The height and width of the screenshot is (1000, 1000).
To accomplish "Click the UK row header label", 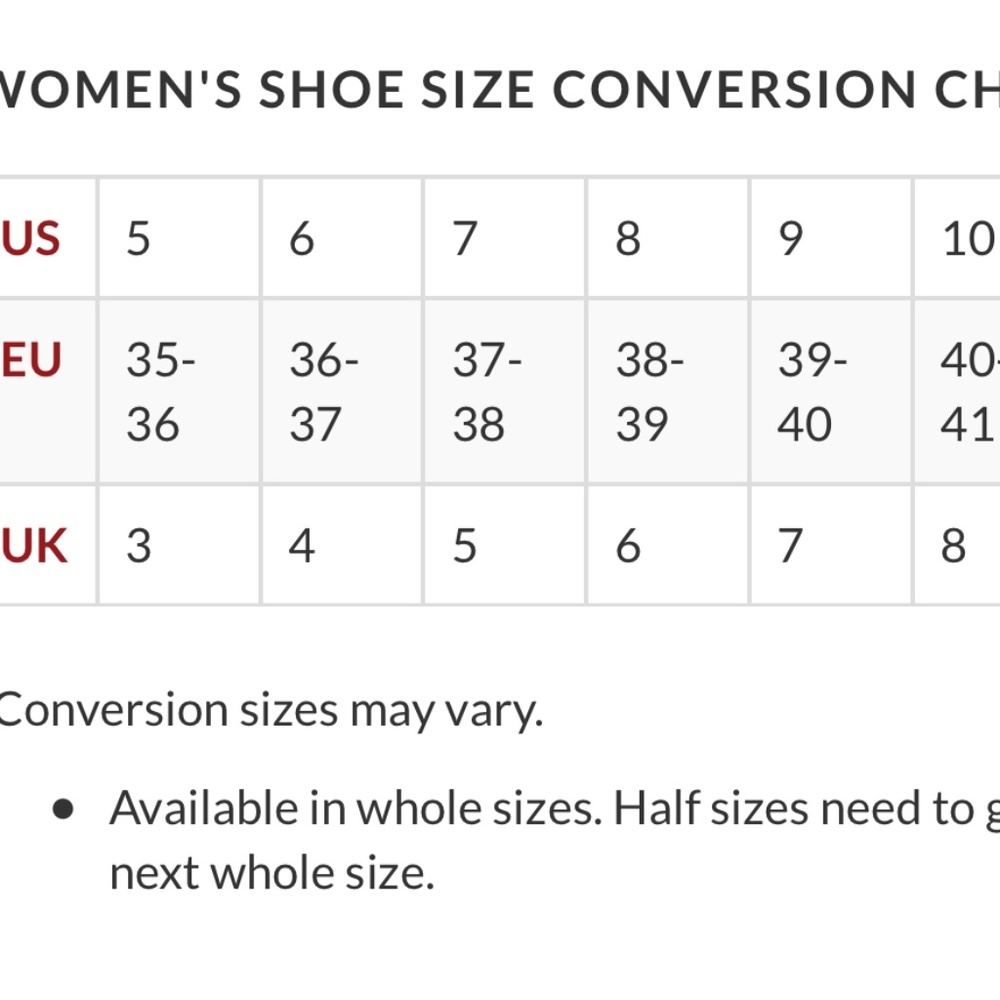I will [x=34, y=546].
